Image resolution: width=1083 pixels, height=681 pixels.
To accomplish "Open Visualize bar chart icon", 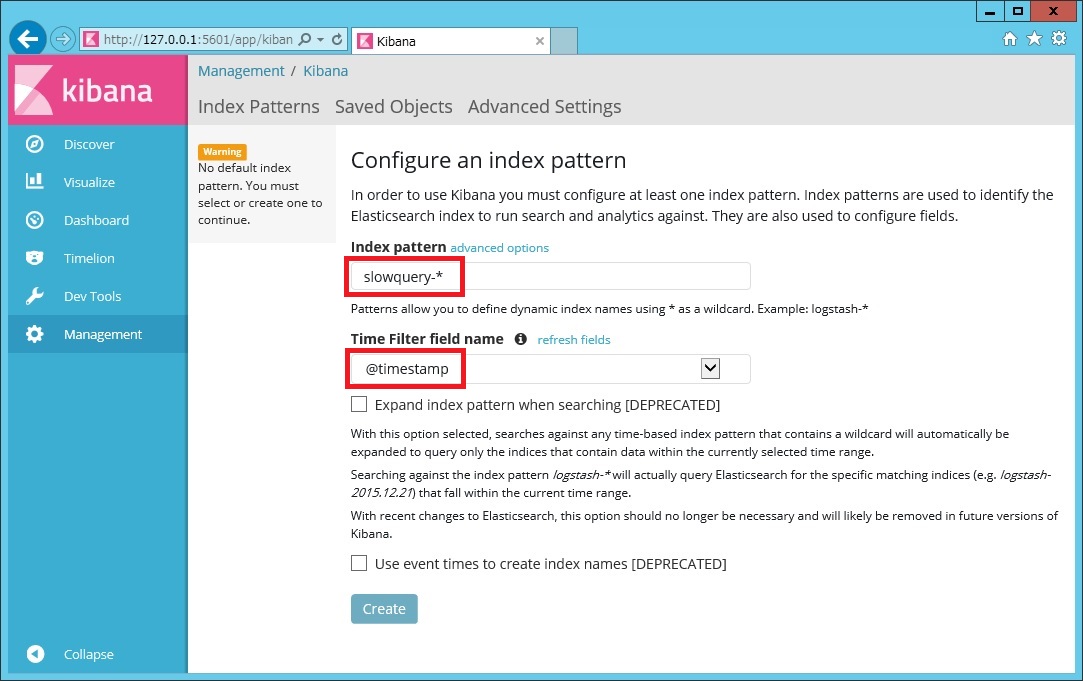I will tap(35, 182).
